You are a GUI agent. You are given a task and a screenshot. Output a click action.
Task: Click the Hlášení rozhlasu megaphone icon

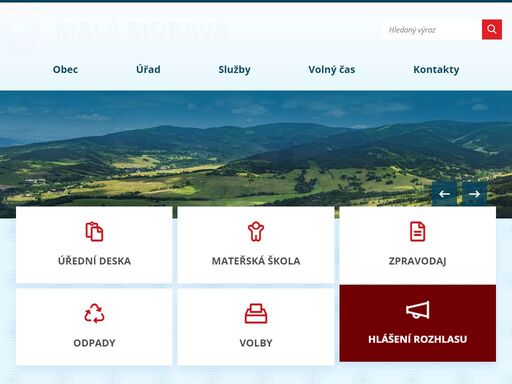[x=417, y=310]
